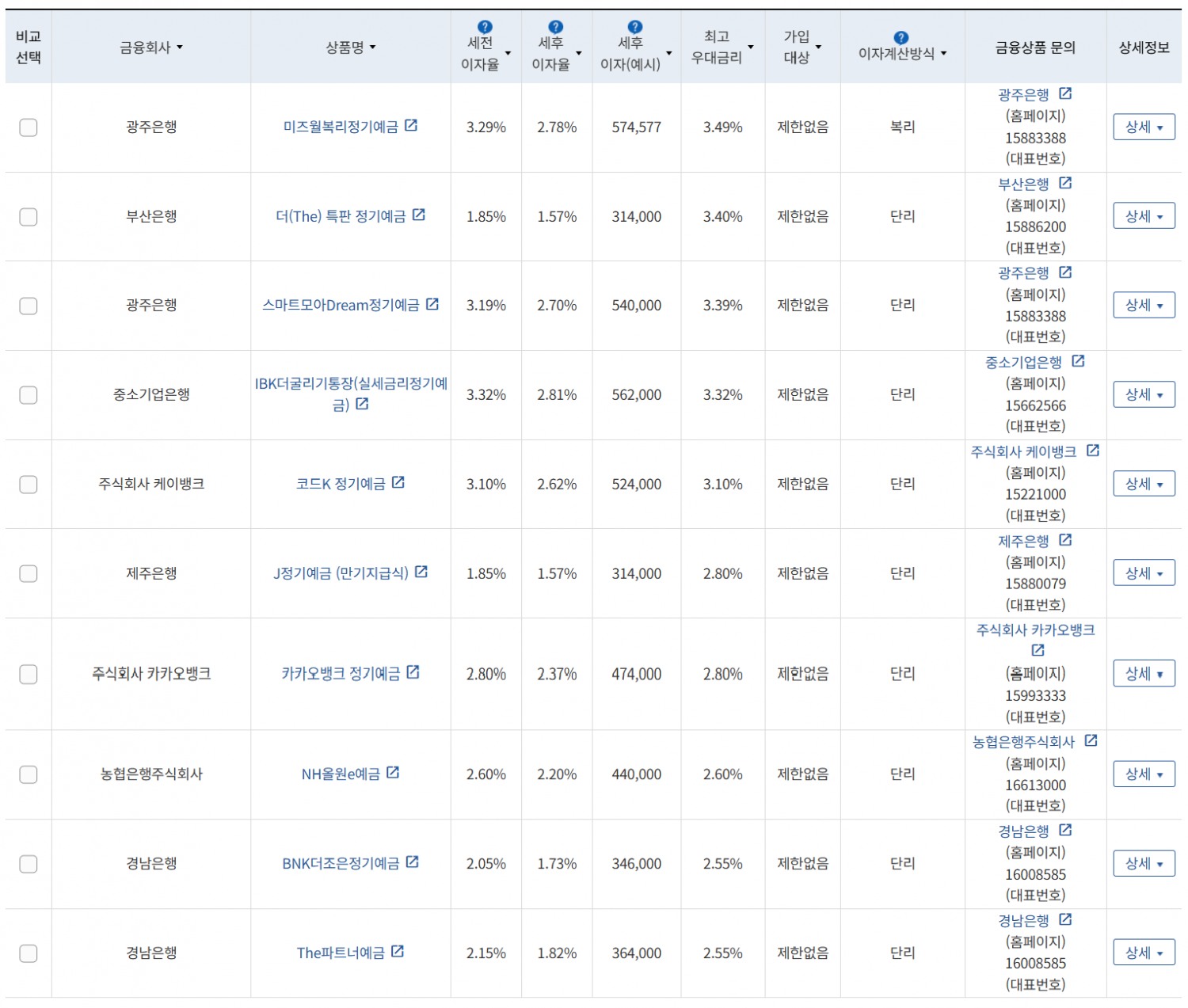Viewport: 1188px width, 1008px height.
Task: Click 중소기업은행 homepage external icon in inquiry column
Action: tap(1078, 361)
